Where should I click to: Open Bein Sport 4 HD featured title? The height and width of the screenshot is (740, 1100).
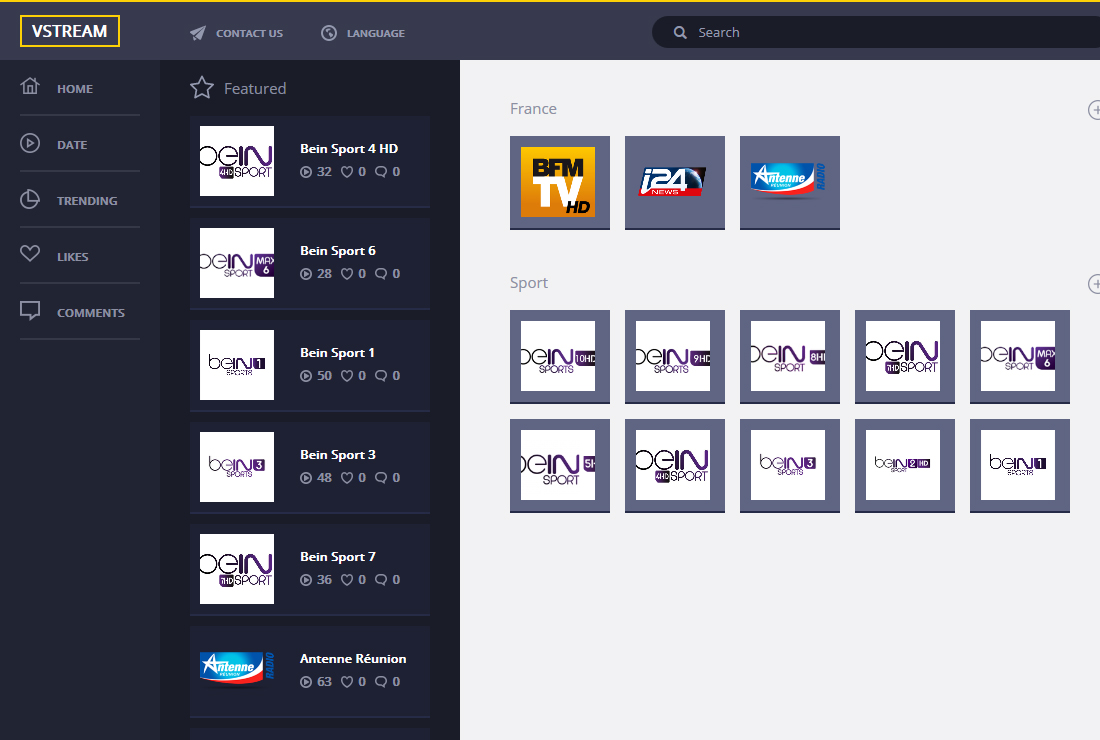pyautogui.click(x=349, y=149)
